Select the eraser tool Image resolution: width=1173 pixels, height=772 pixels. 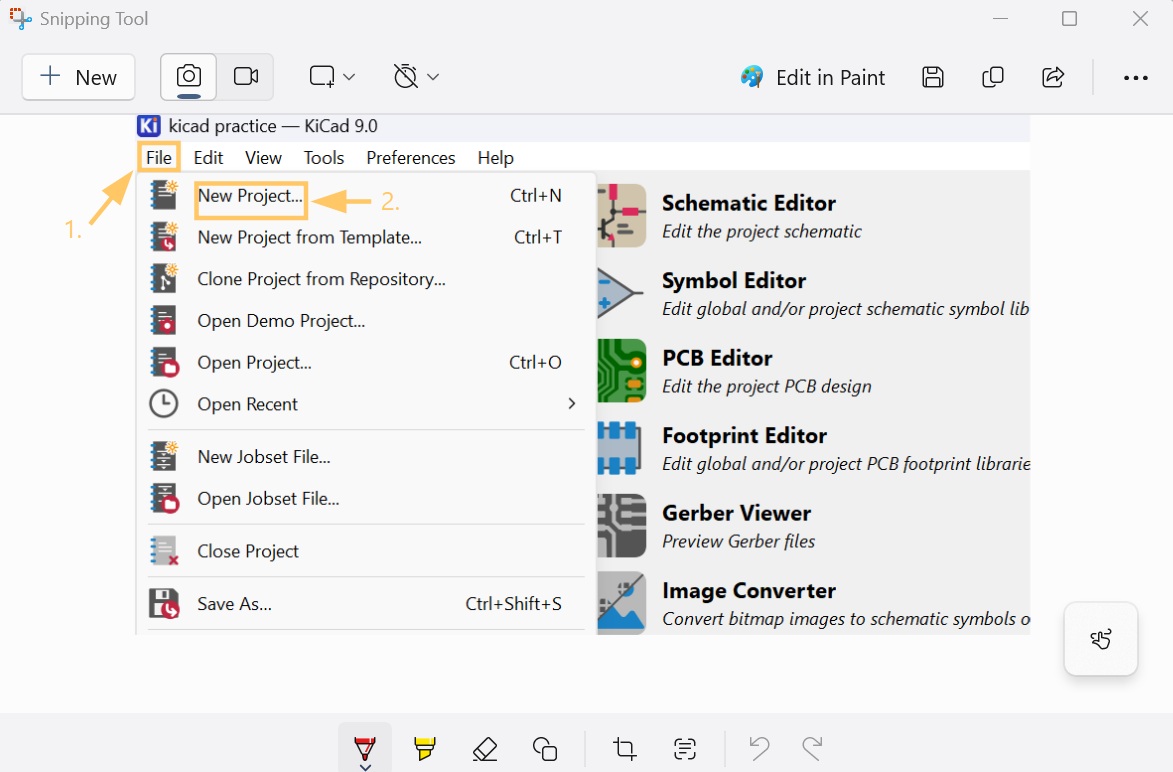click(484, 747)
